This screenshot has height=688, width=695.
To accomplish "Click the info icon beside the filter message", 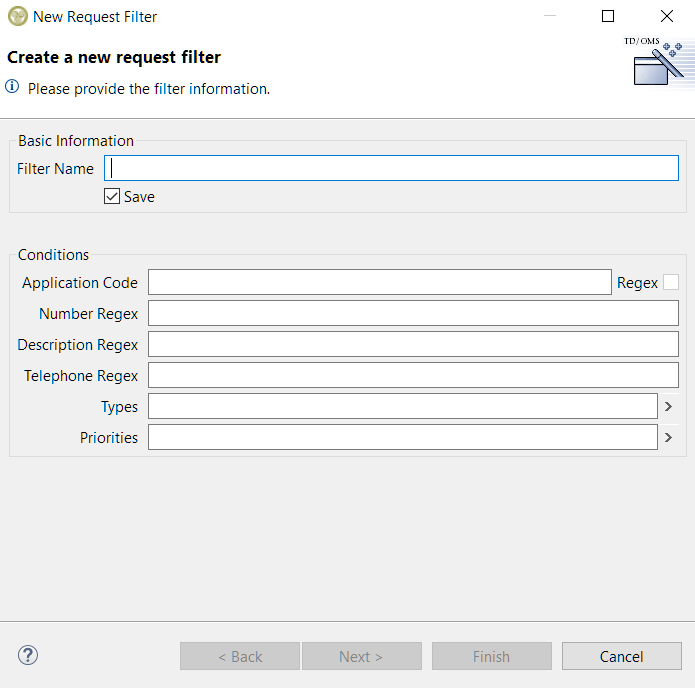I will point(13,88).
